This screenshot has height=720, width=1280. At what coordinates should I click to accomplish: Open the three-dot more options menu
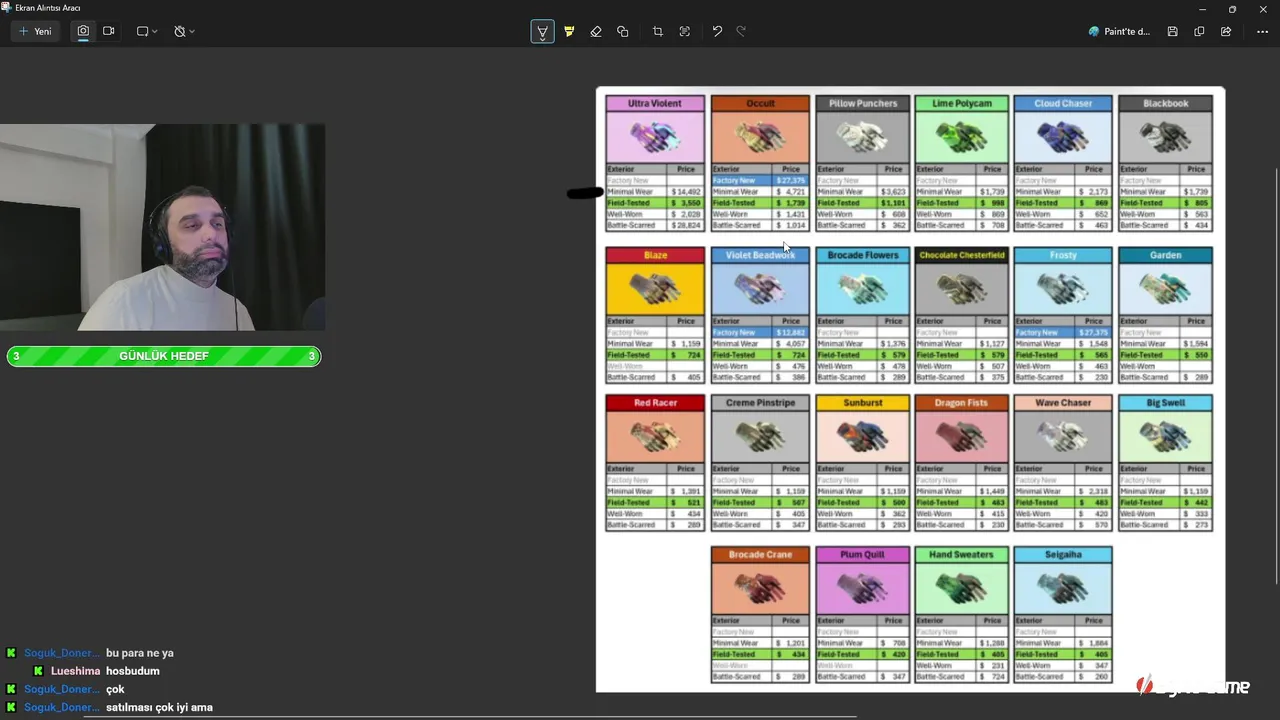(x=1262, y=32)
